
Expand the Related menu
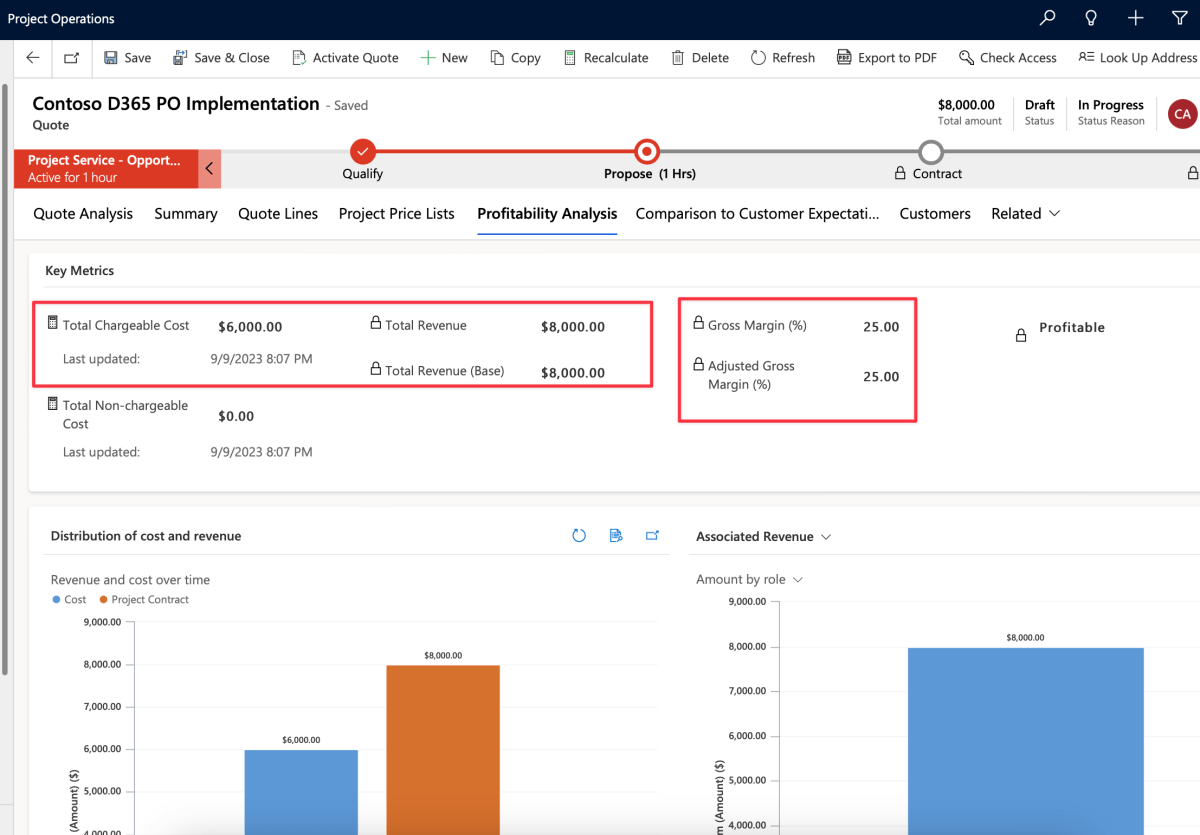[1025, 213]
